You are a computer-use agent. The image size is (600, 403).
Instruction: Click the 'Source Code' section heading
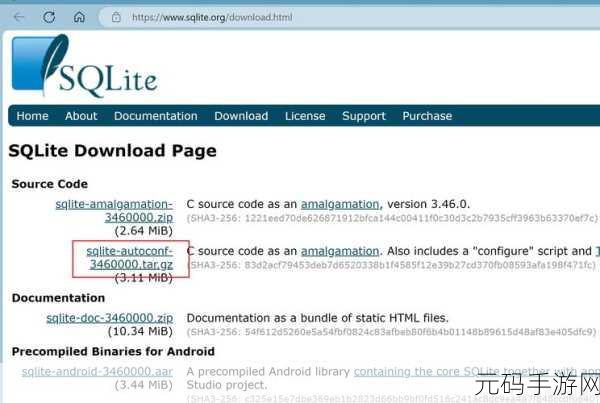coord(50,184)
